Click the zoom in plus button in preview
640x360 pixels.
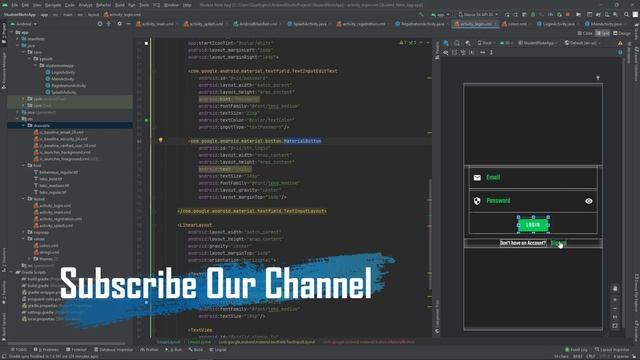[x=615, y=300]
